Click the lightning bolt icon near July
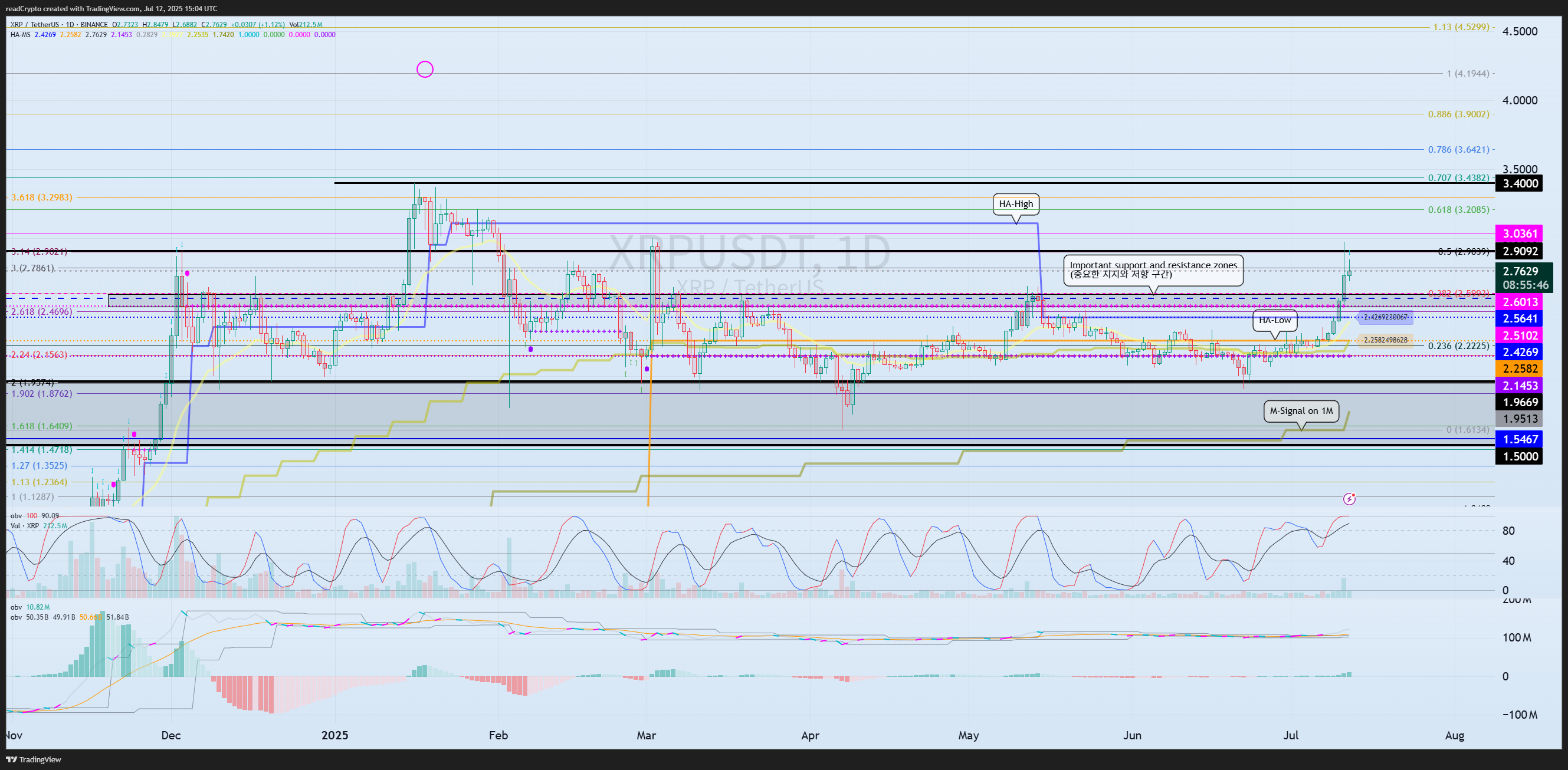Image resolution: width=1568 pixels, height=770 pixels. (x=1350, y=499)
